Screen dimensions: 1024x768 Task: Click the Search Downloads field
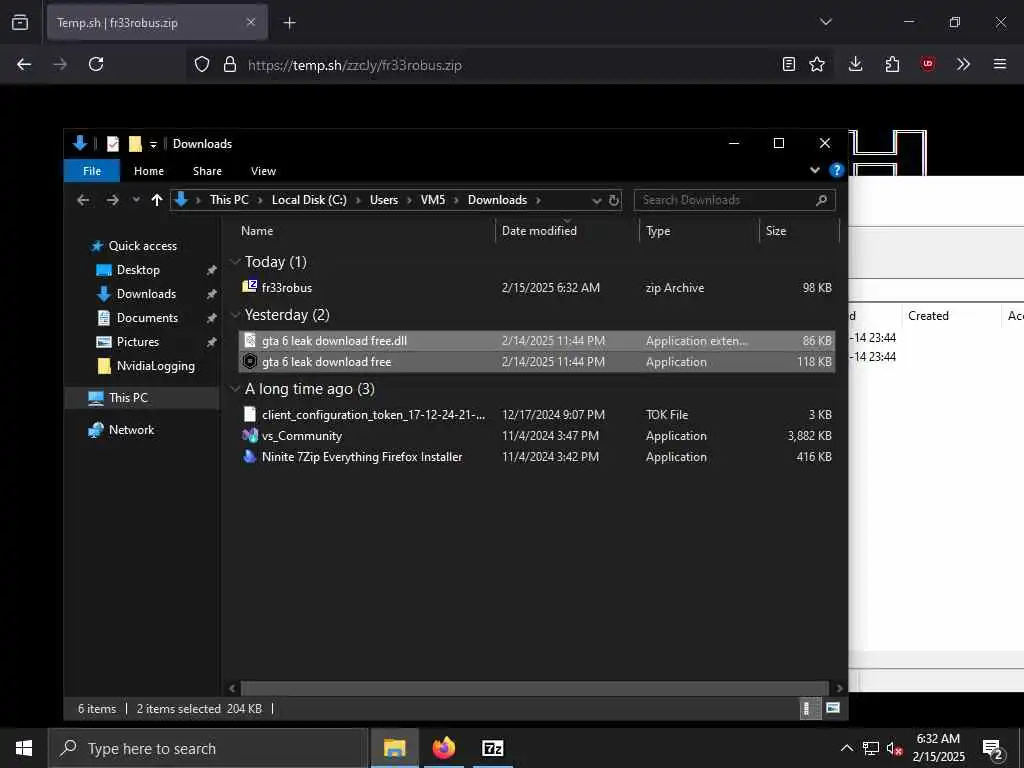[734, 200]
